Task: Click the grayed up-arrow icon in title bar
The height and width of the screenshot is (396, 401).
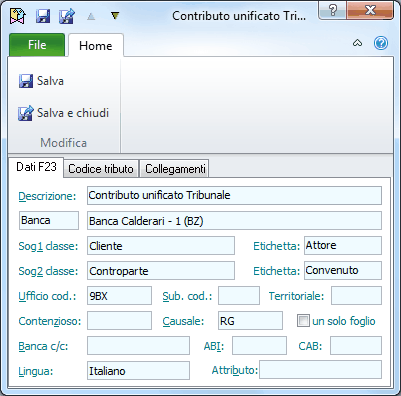Action: click(91, 17)
